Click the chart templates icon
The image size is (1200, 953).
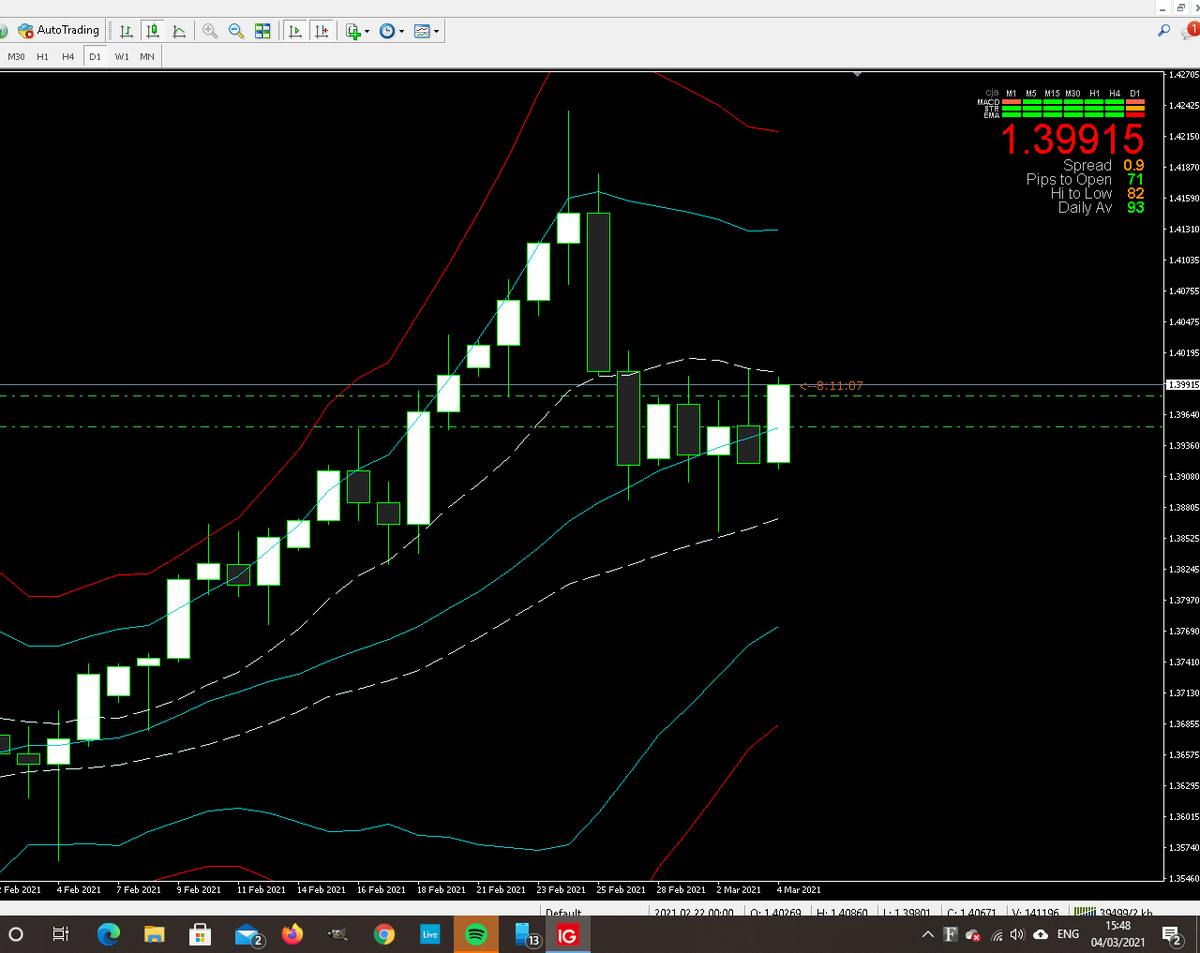tap(421, 31)
